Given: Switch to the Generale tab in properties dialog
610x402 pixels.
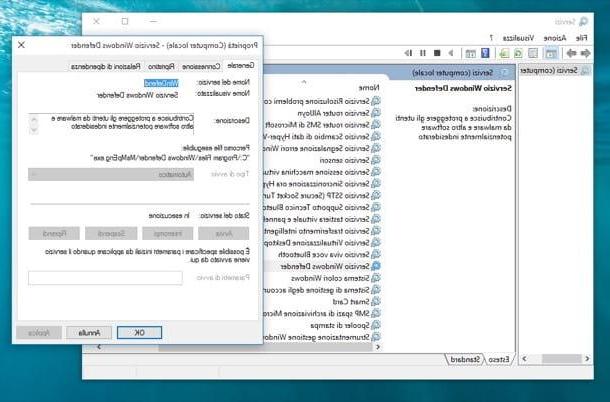Looking at the screenshot, I should (241, 65).
